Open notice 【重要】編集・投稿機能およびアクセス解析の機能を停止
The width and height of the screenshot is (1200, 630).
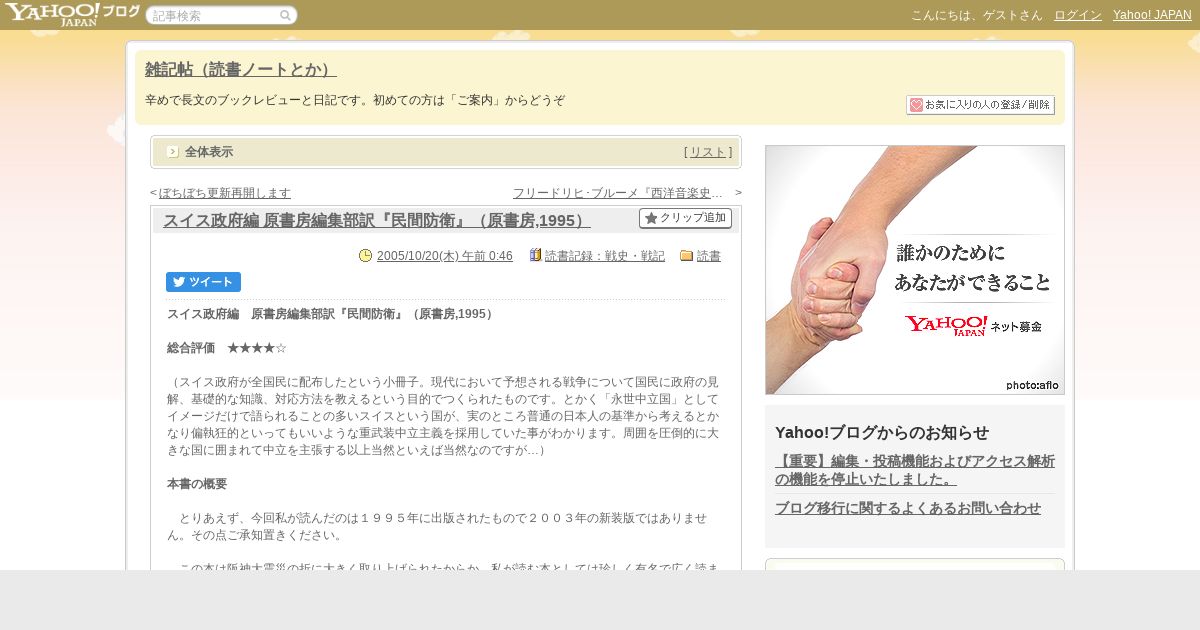[x=915, y=470]
